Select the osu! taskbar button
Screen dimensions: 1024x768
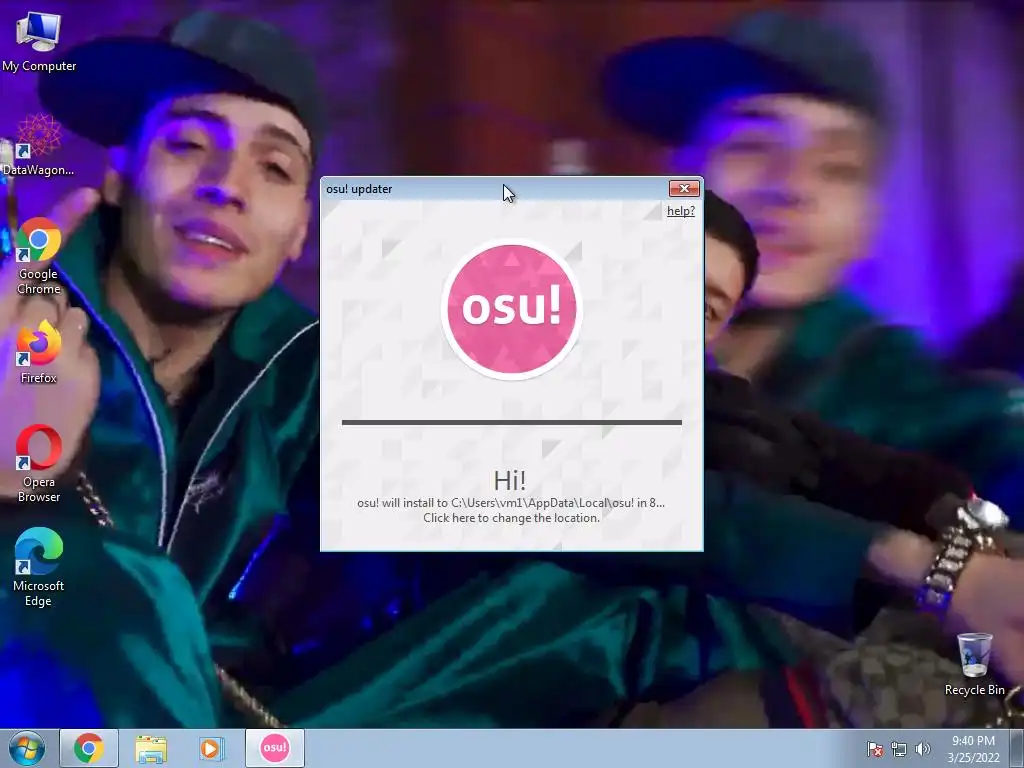click(275, 748)
